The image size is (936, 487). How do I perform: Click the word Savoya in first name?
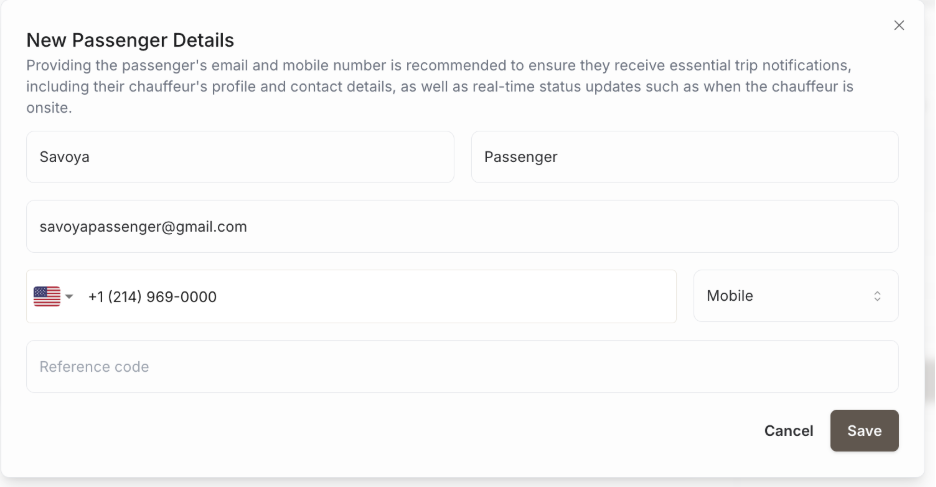(64, 157)
